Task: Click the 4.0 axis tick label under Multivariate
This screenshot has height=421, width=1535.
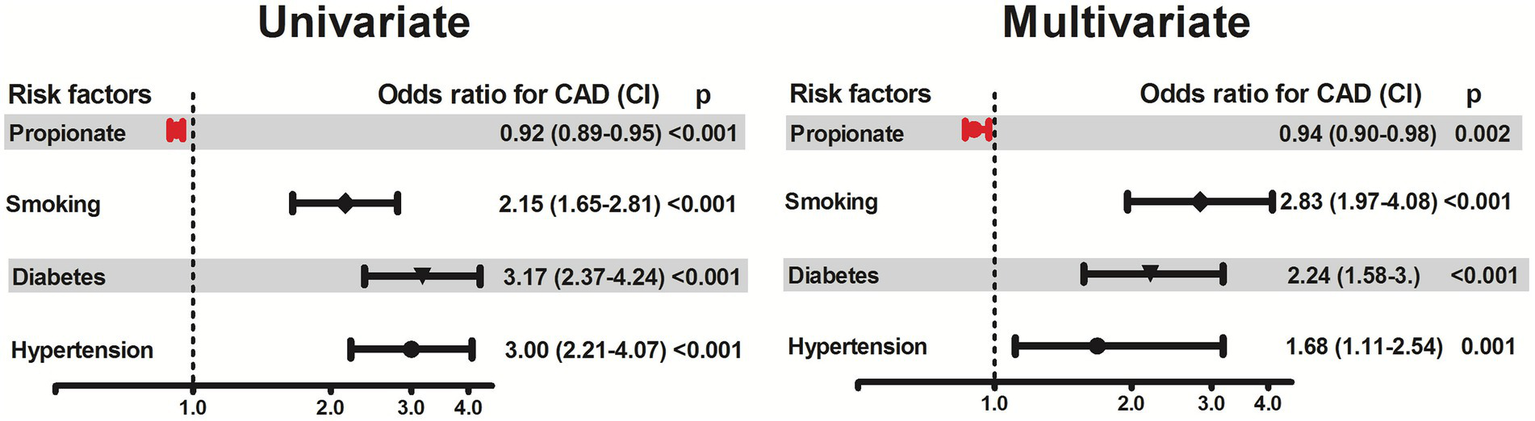Action: pos(1267,404)
